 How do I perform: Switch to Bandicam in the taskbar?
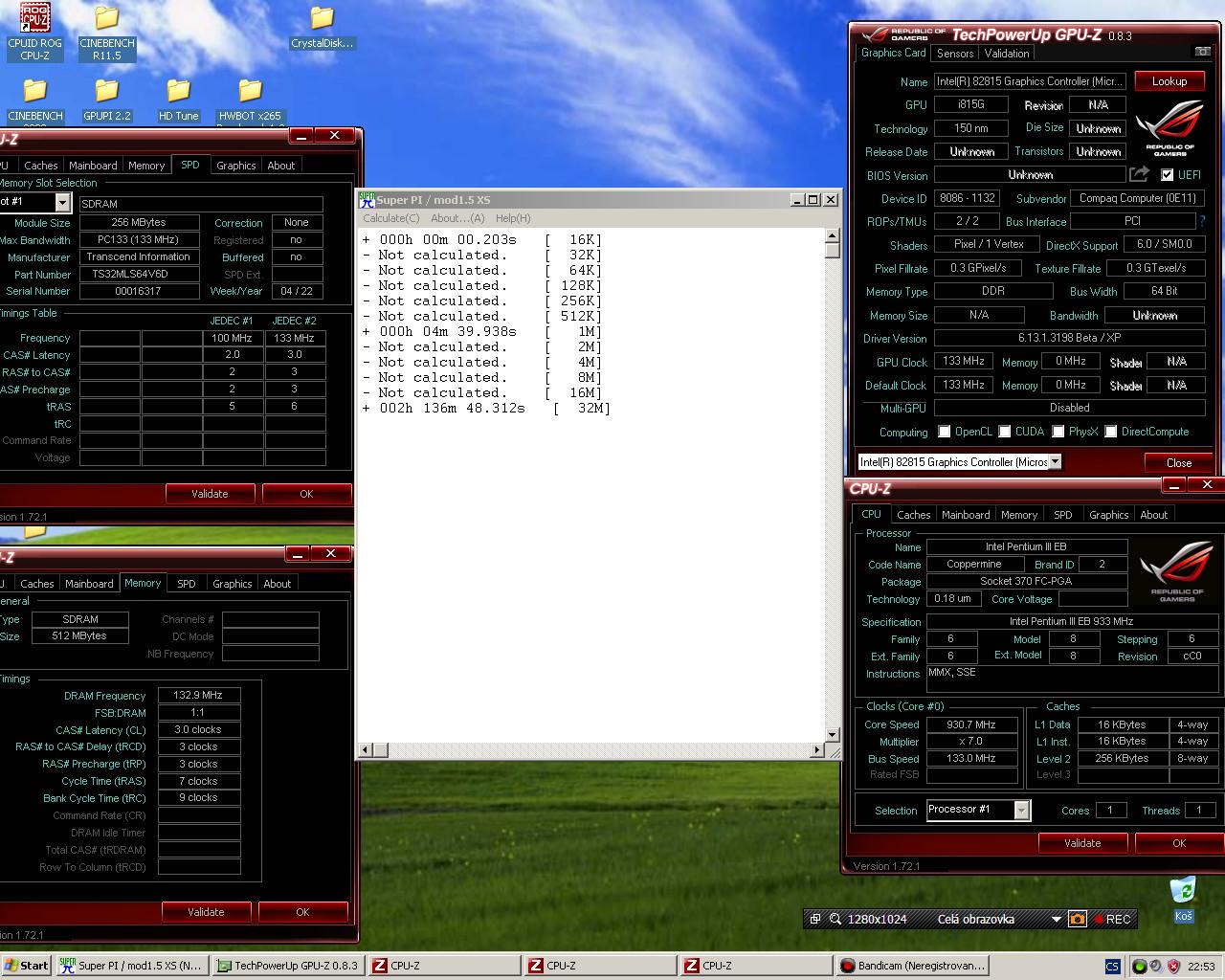[x=913, y=966]
